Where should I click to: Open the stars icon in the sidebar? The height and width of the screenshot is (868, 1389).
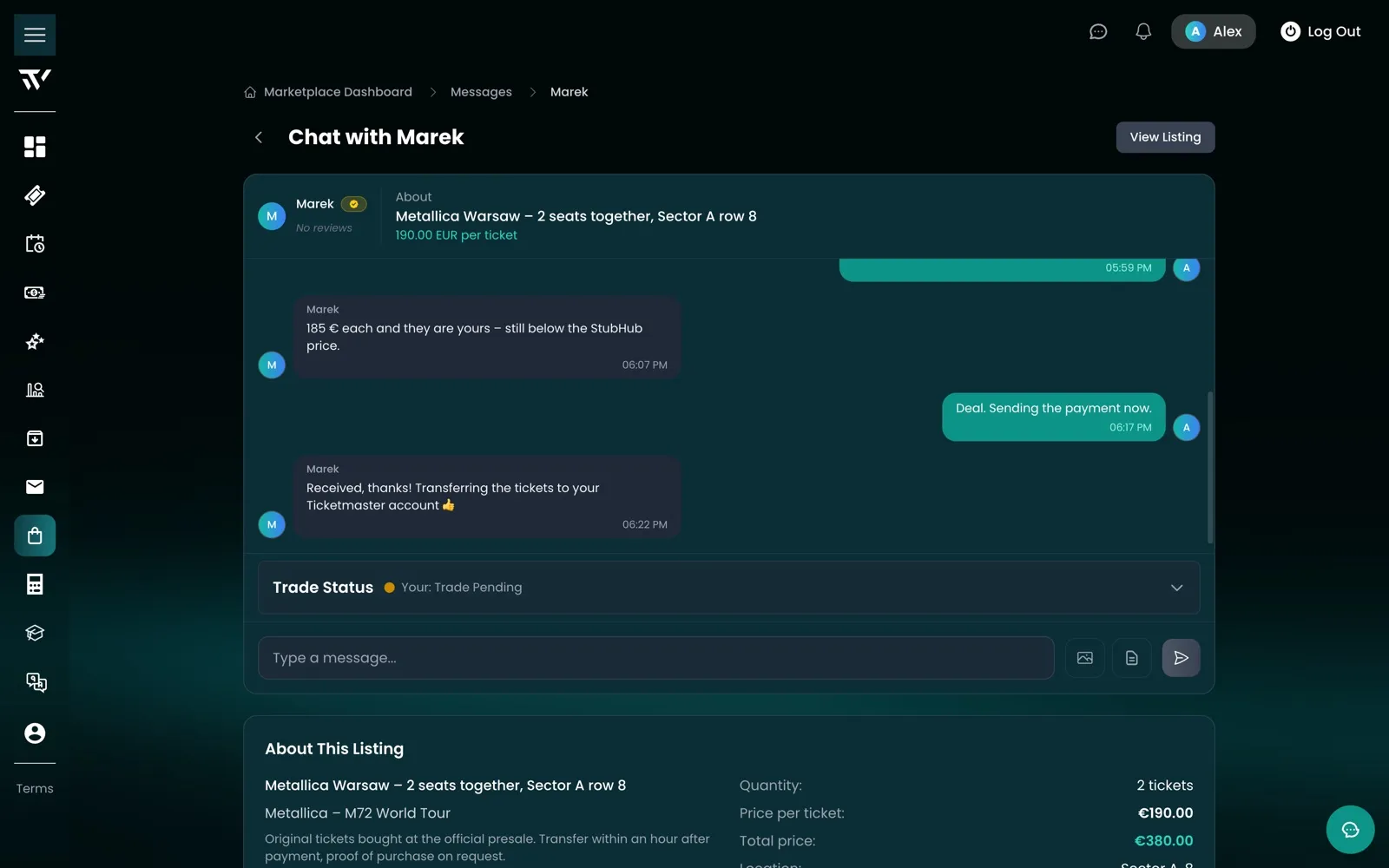(x=35, y=341)
